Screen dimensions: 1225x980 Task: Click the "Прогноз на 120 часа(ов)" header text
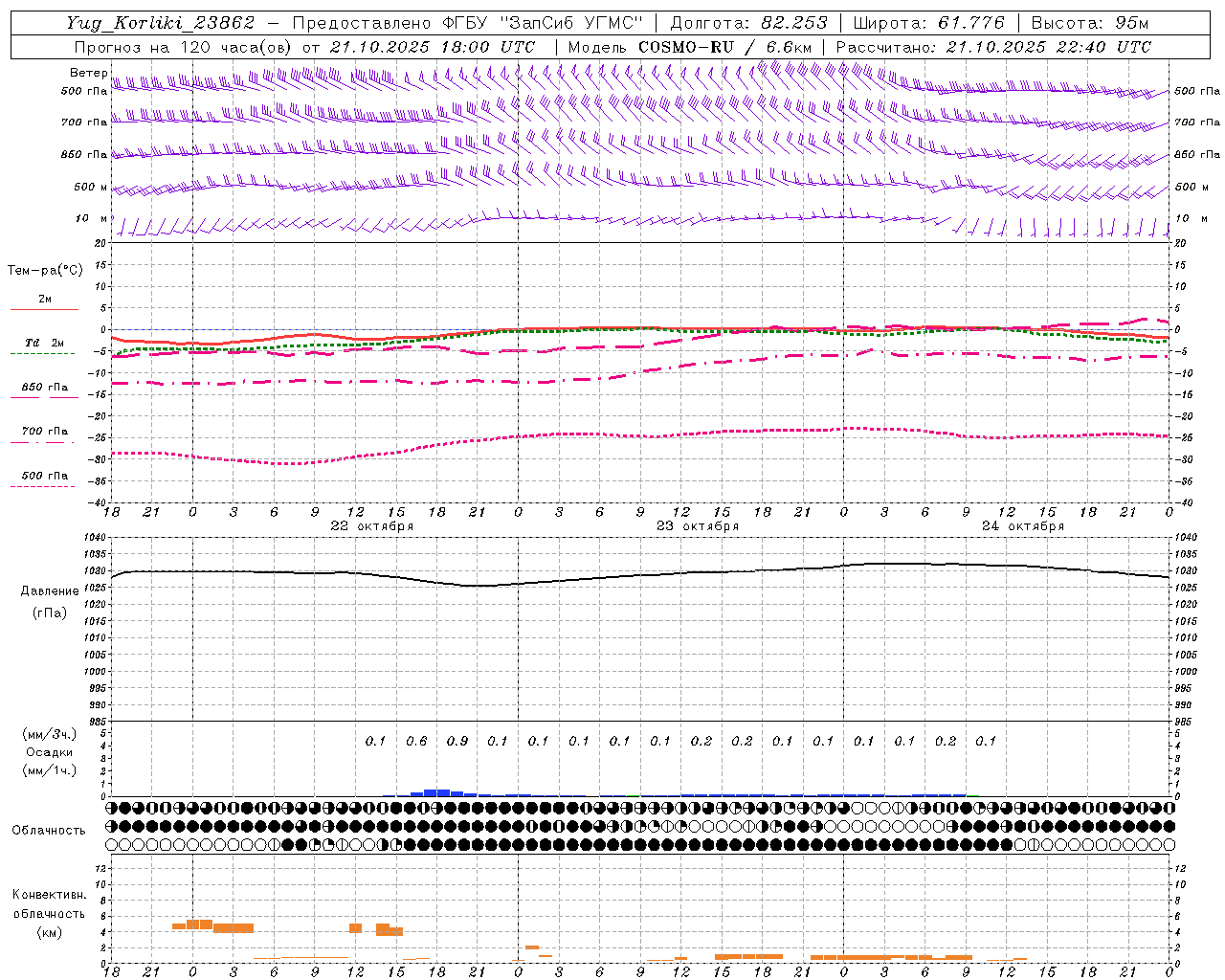pos(183,47)
